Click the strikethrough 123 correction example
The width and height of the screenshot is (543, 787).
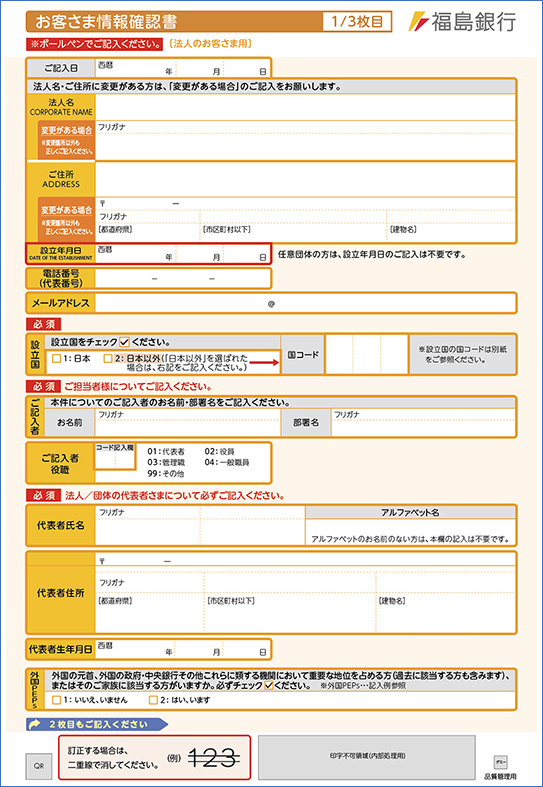(213, 757)
